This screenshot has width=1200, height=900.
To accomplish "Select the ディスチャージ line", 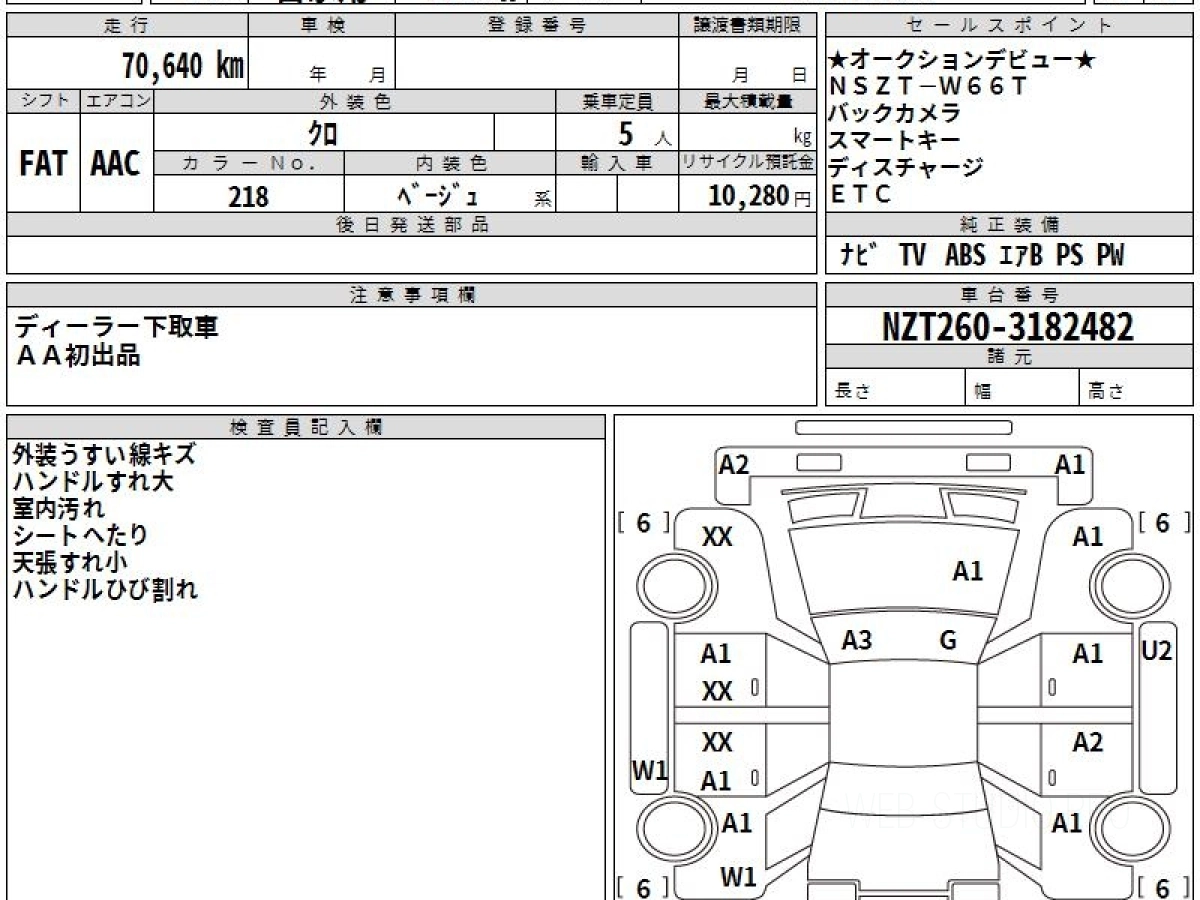I will pos(907,167).
